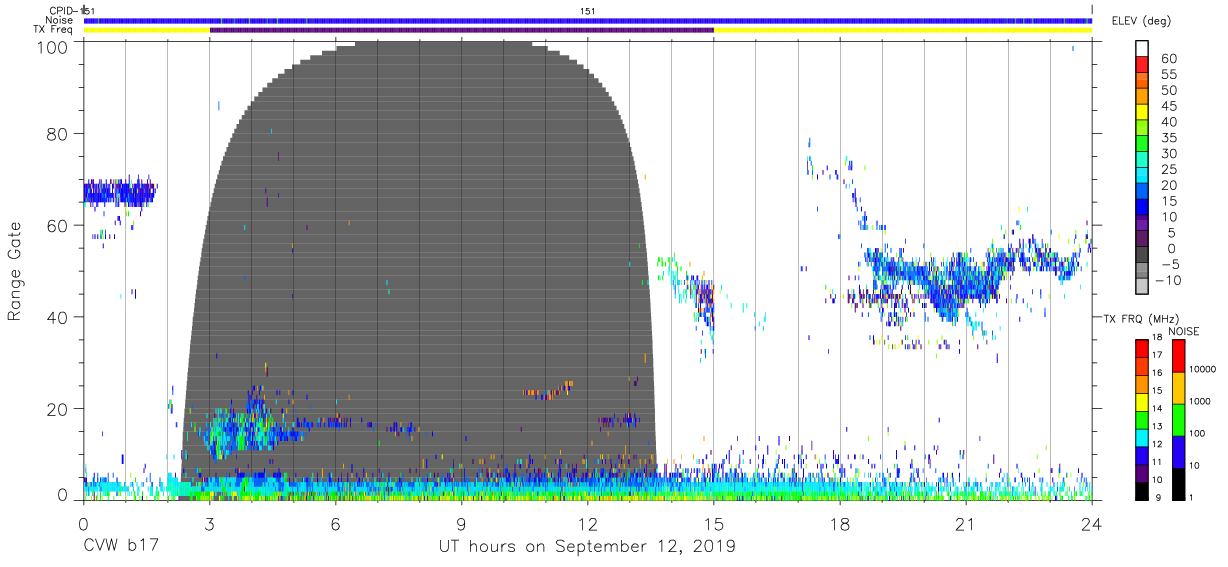Click the hour 3 label on the time axis
The height and width of the screenshot is (567, 1228).
(x=210, y=524)
